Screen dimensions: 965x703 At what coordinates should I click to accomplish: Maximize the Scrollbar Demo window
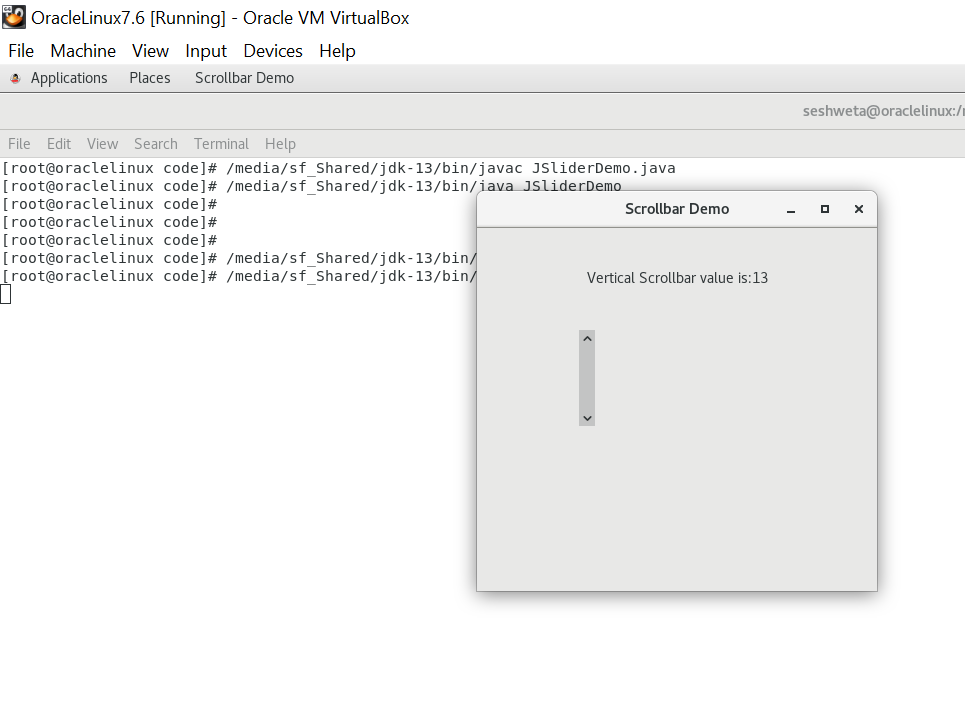tap(825, 209)
